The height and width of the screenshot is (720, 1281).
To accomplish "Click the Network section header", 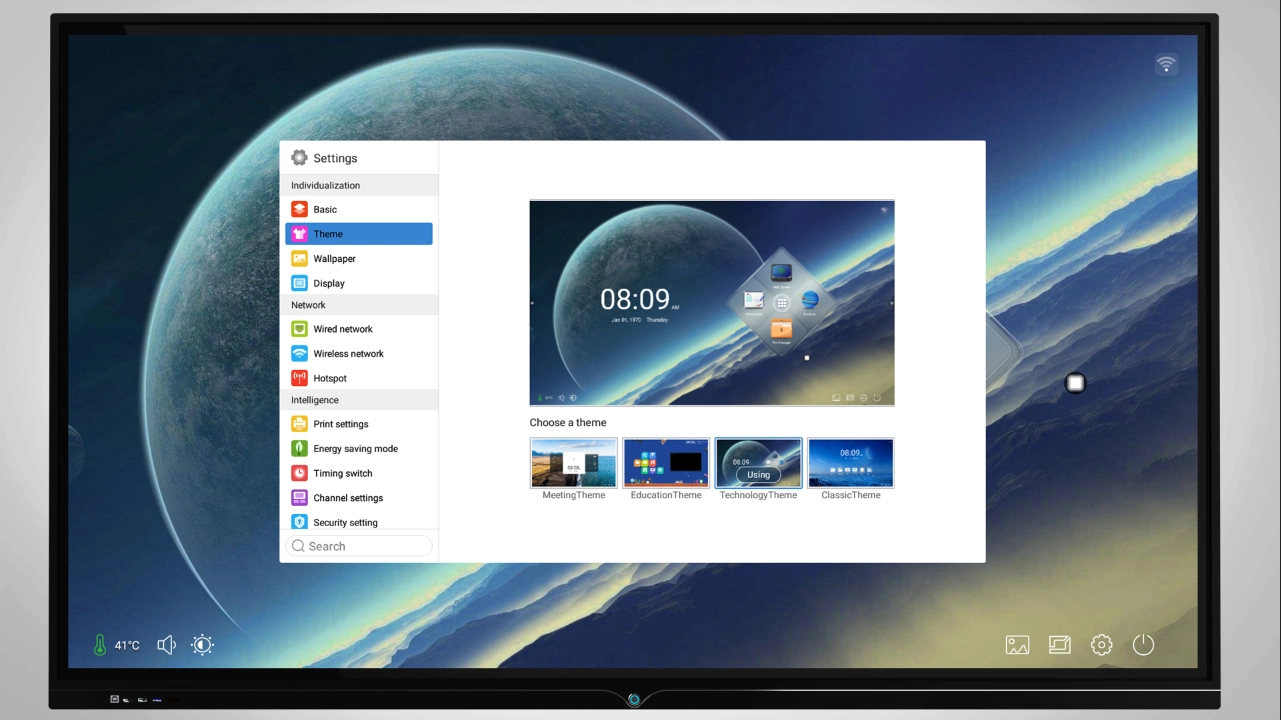I will [x=359, y=305].
